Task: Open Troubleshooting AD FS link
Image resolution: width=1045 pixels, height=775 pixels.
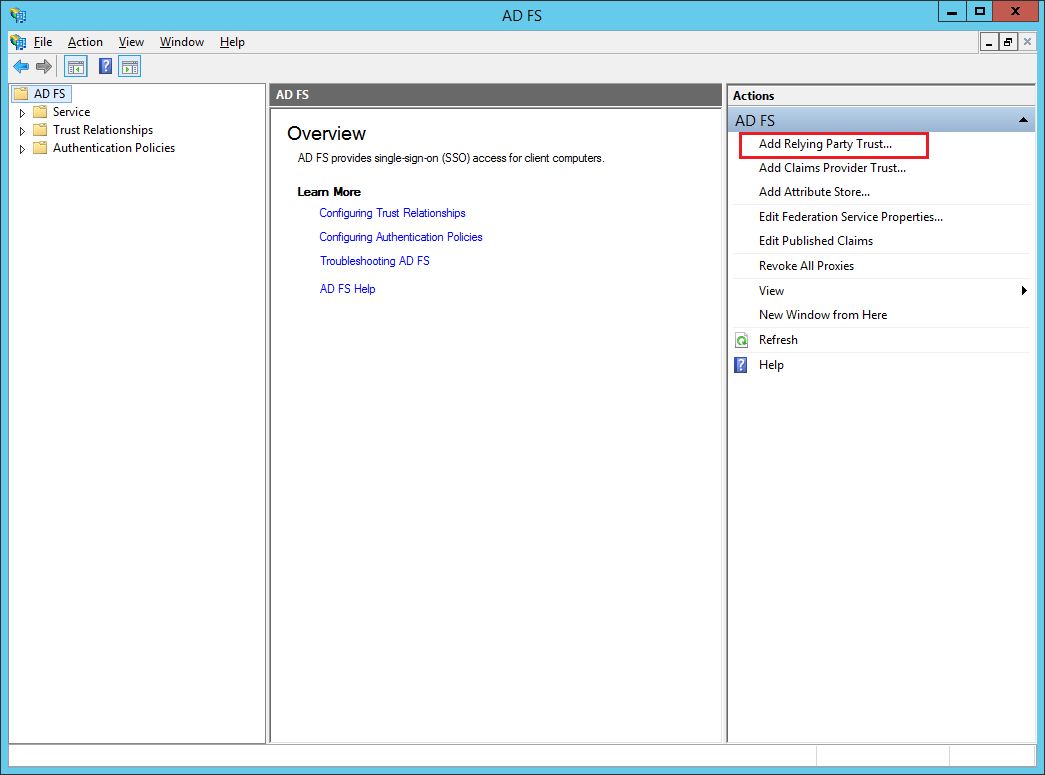Action: [x=375, y=261]
